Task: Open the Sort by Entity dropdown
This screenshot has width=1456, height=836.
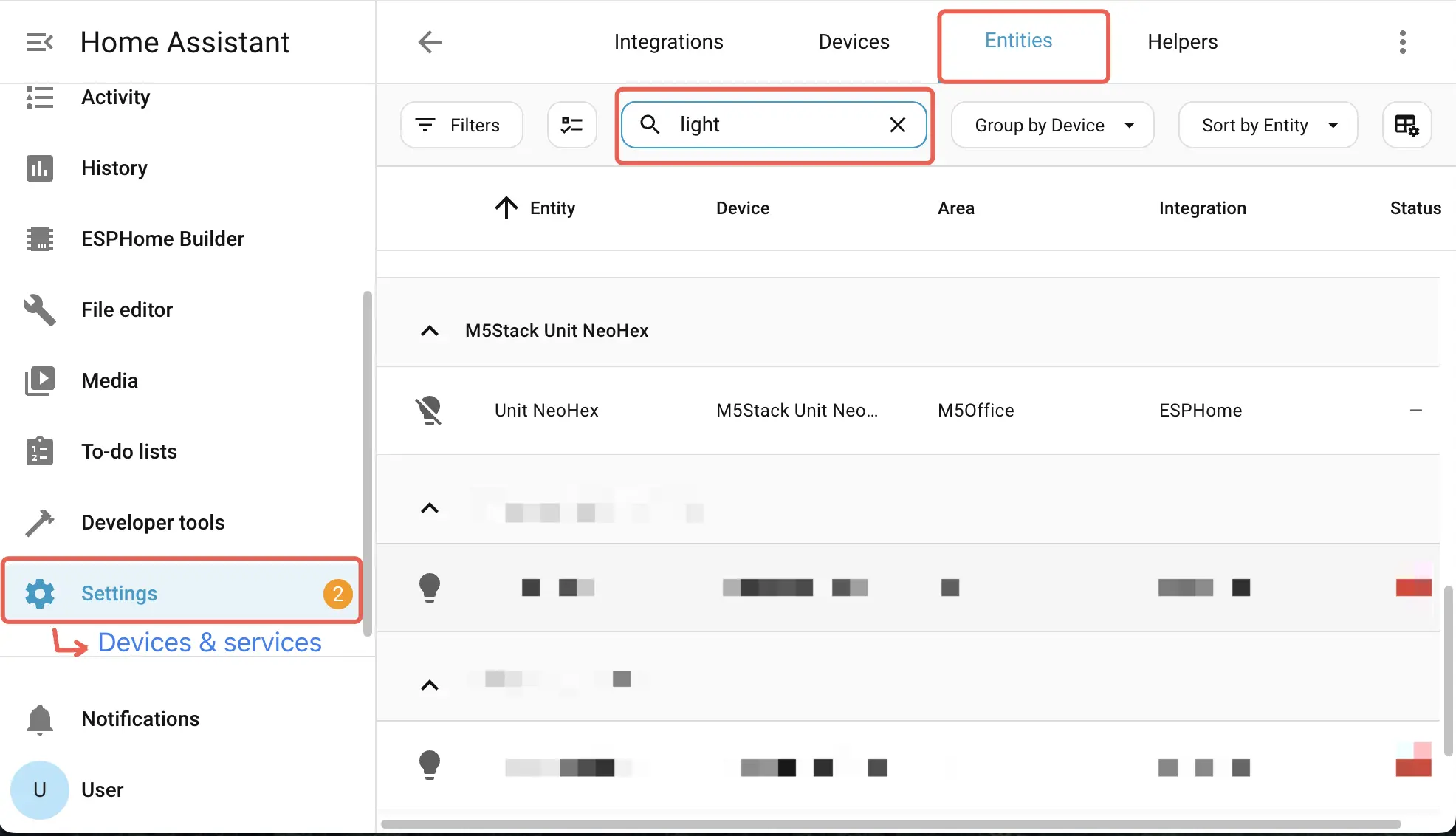Action: tap(1268, 126)
